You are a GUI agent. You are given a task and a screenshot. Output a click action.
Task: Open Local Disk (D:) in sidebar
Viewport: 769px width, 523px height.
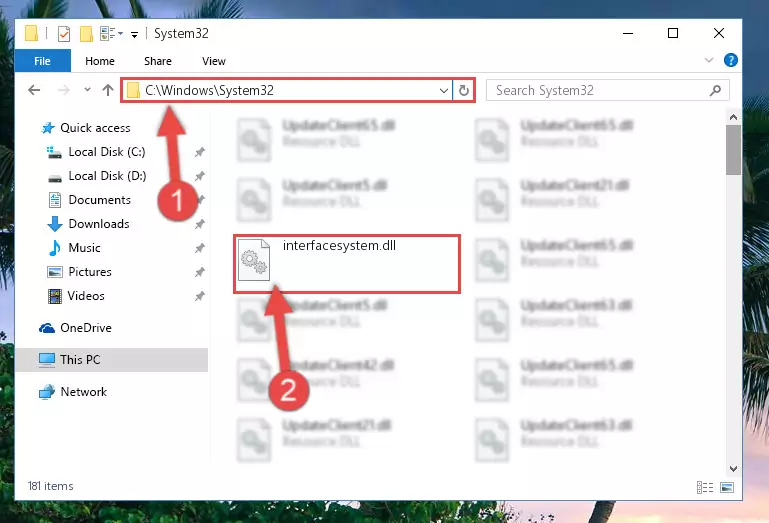click(107, 176)
